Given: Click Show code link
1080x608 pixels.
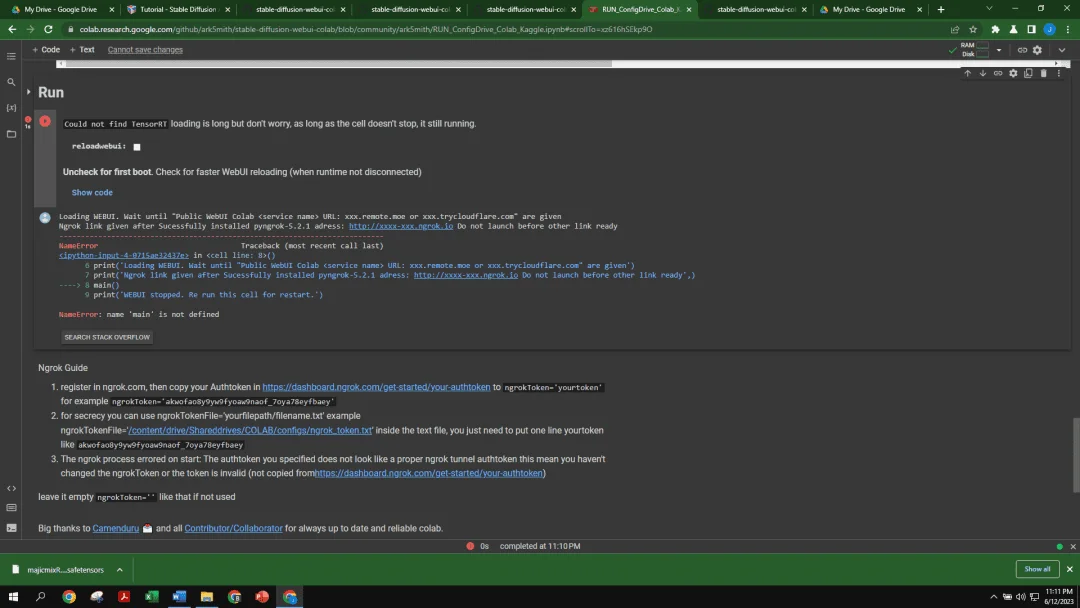Looking at the screenshot, I should click(x=92, y=193).
